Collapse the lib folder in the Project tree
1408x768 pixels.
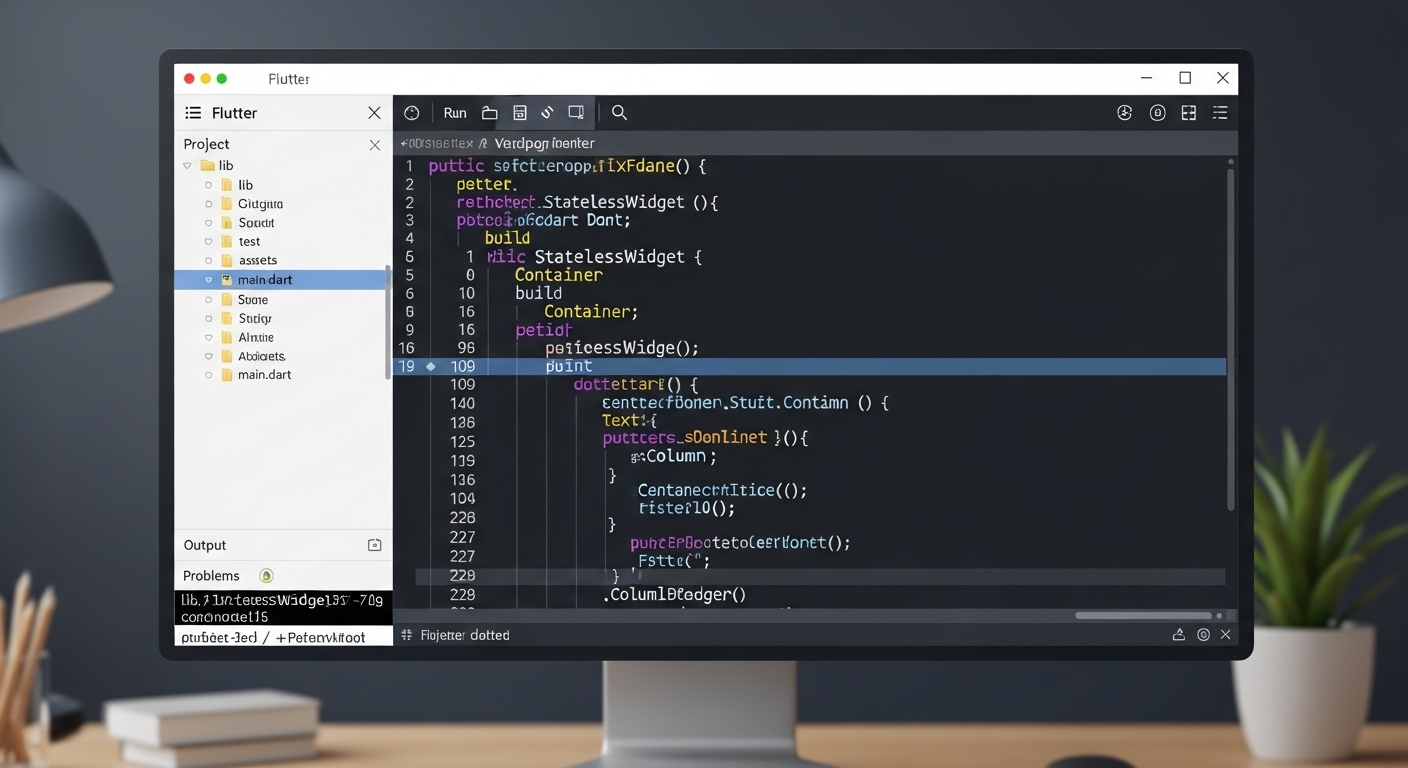tap(189, 165)
